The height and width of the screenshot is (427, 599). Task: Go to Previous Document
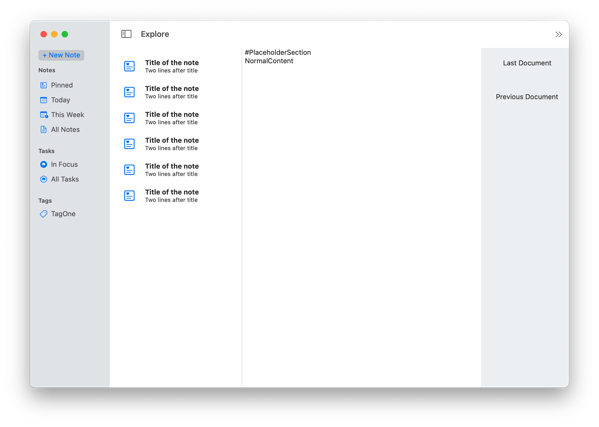pyautogui.click(x=526, y=97)
